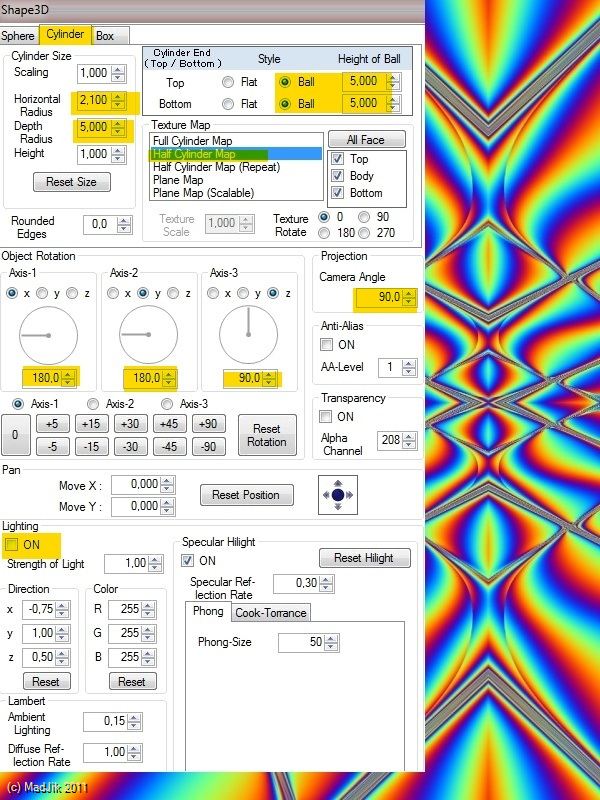Image resolution: width=600 pixels, height=800 pixels.
Task: Click the Axis-1 rotation dial
Action: pyautogui.click(x=48, y=335)
